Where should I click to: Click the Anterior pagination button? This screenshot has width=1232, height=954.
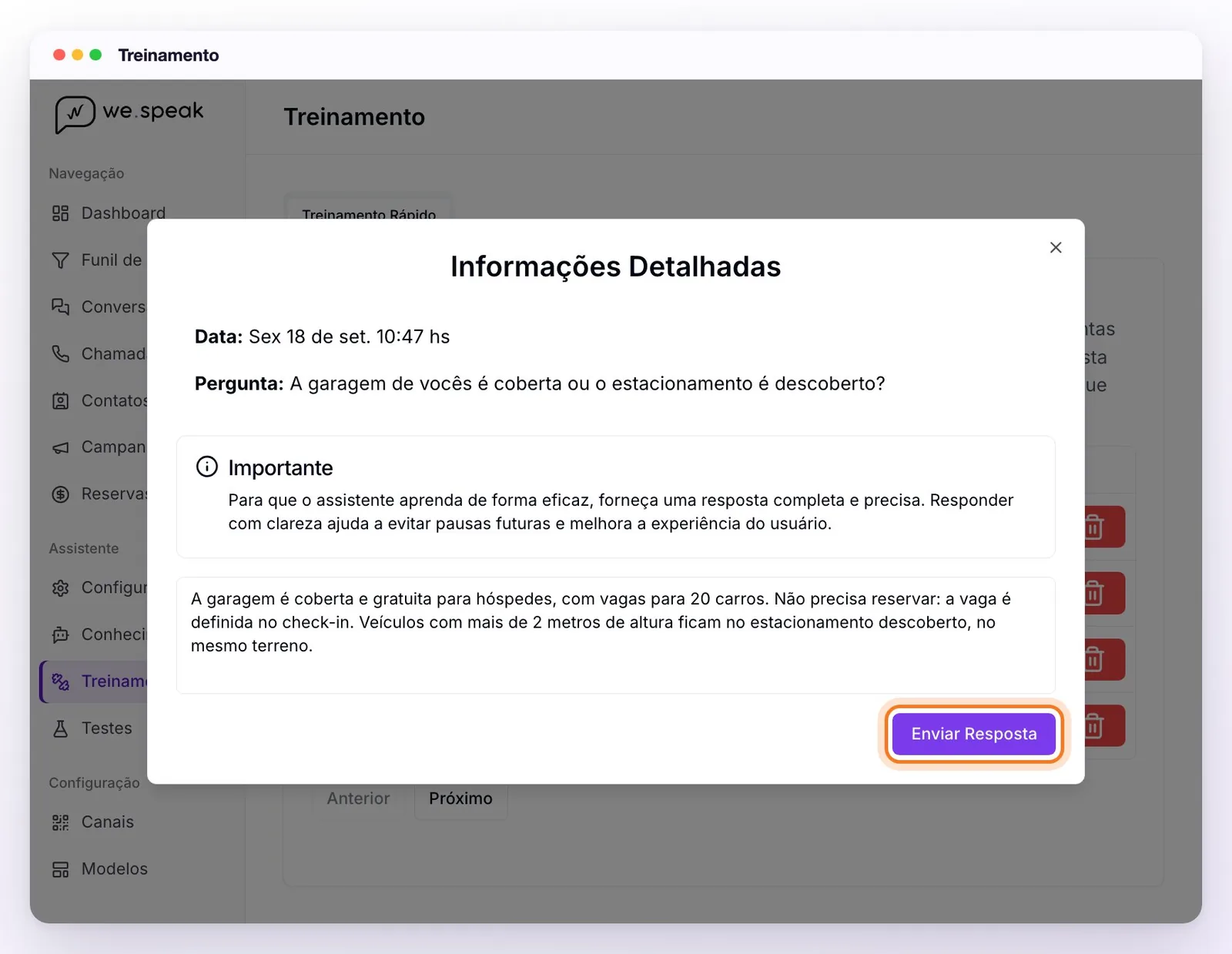pos(358,798)
